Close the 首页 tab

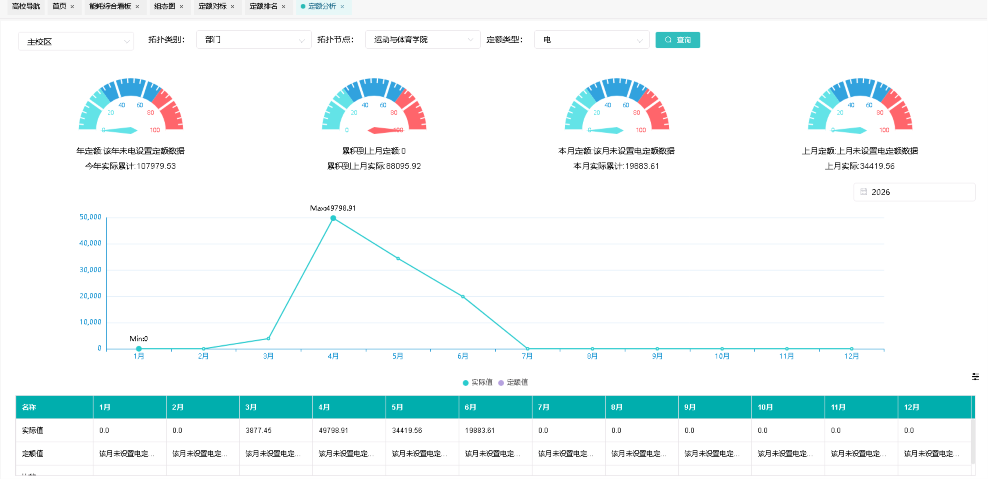(72, 6)
